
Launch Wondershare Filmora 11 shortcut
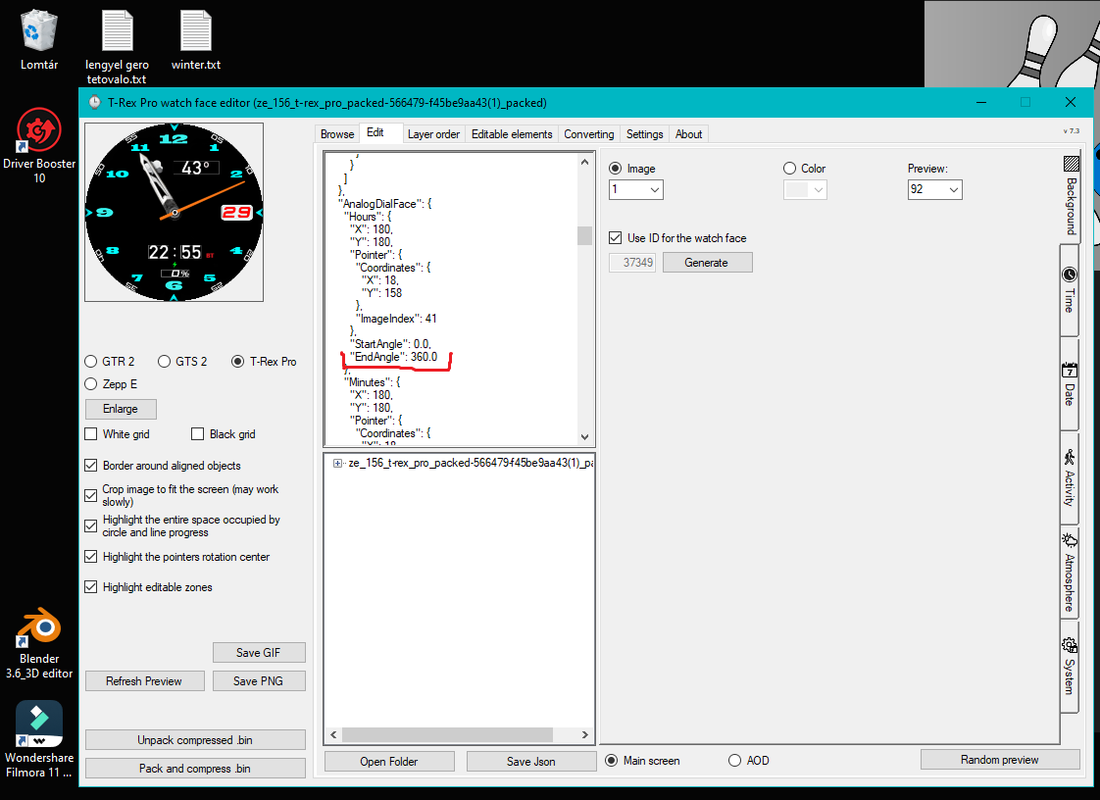tap(39, 738)
